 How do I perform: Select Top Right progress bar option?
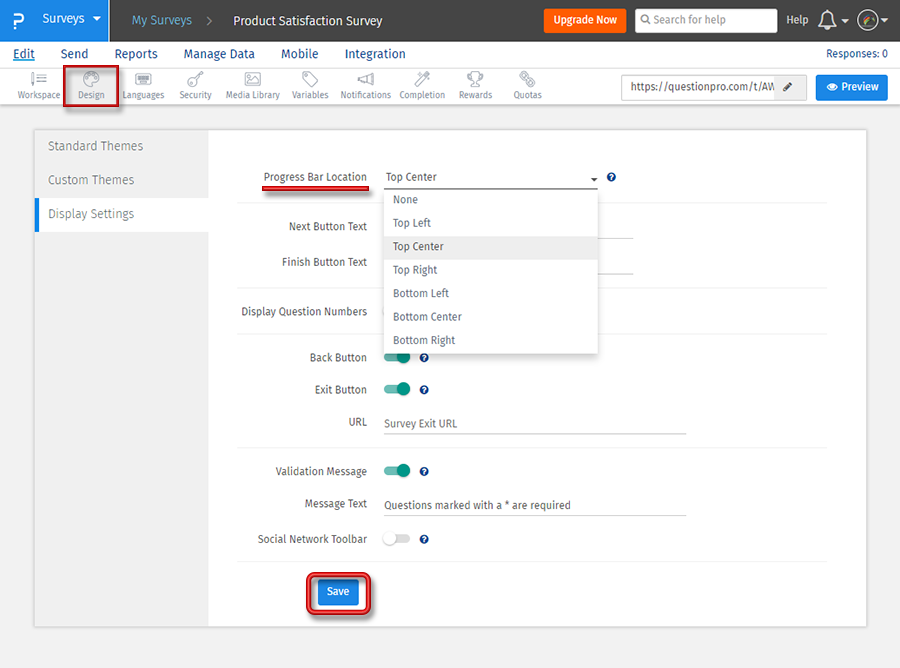[415, 270]
